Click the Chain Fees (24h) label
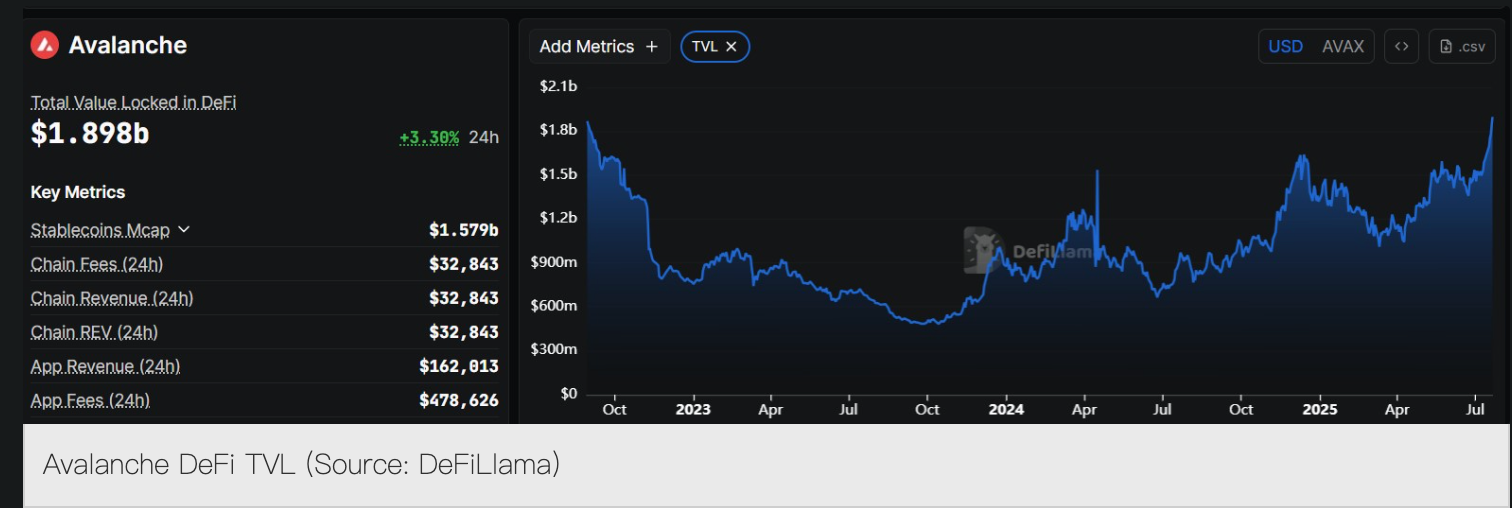 pos(97,264)
